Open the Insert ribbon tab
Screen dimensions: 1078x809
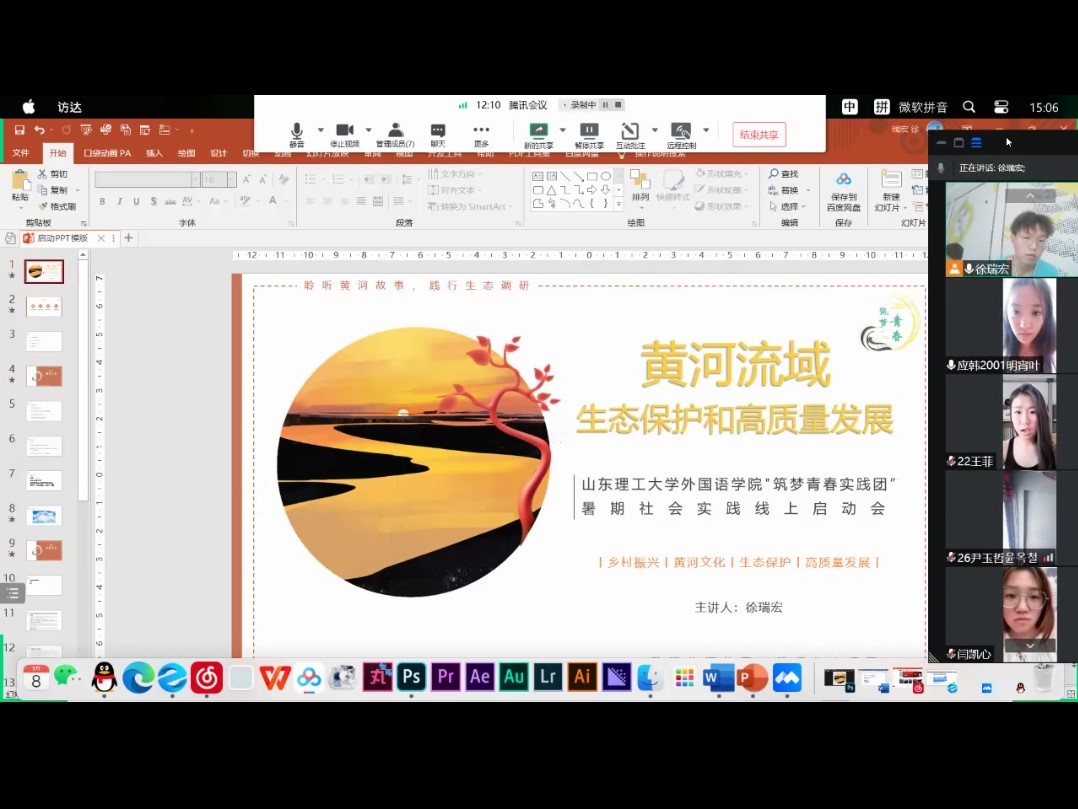(x=154, y=153)
